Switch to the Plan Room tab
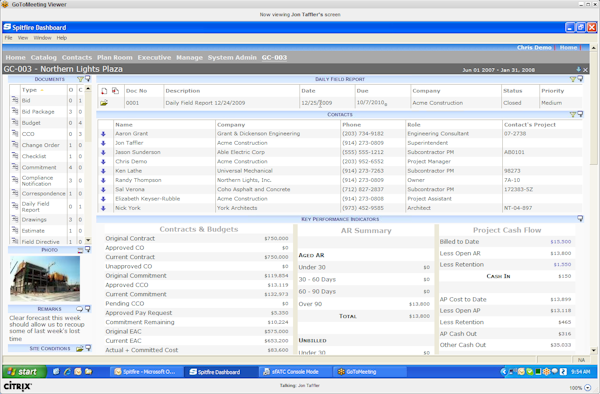The height and width of the screenshot is (394, 600). click(x=115, y=57)
